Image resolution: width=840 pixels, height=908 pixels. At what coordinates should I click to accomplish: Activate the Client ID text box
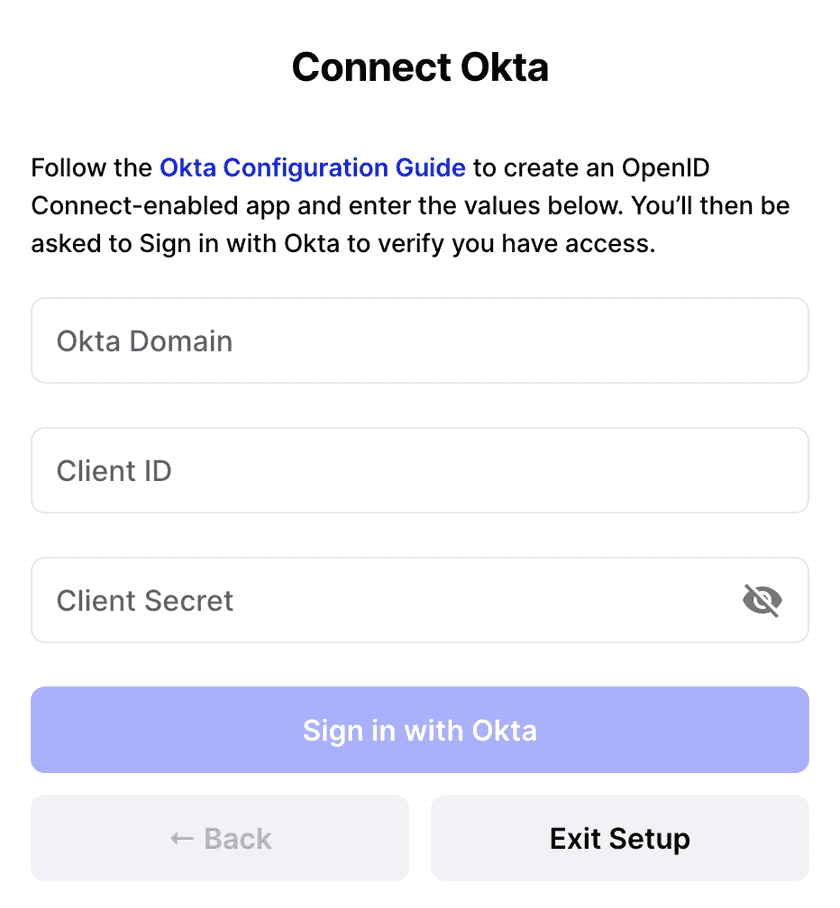point(419,471)
